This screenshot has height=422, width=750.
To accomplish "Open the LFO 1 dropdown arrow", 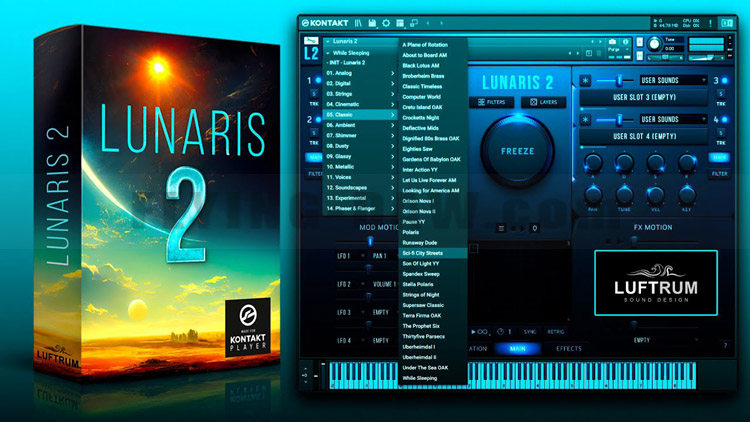I will click(x=363, y=256).
